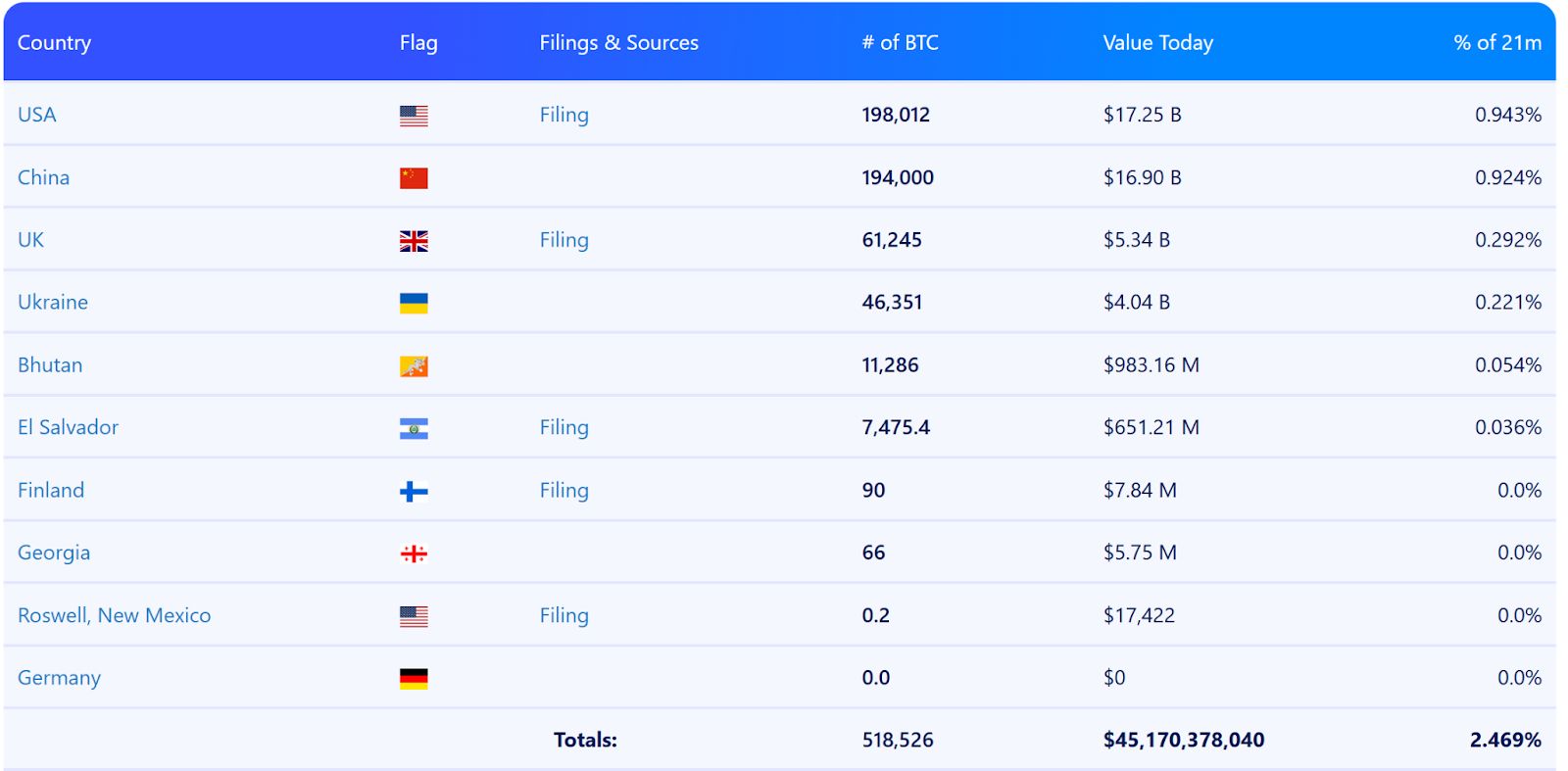Click the Ukraine flag icon
Screen dimensions: 1568x771
pos(415,302)
